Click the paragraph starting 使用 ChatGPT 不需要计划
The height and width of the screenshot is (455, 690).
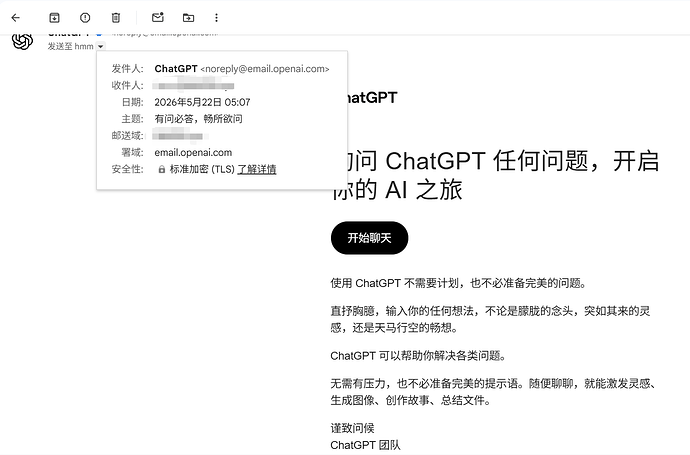click(x=459, y=283)
